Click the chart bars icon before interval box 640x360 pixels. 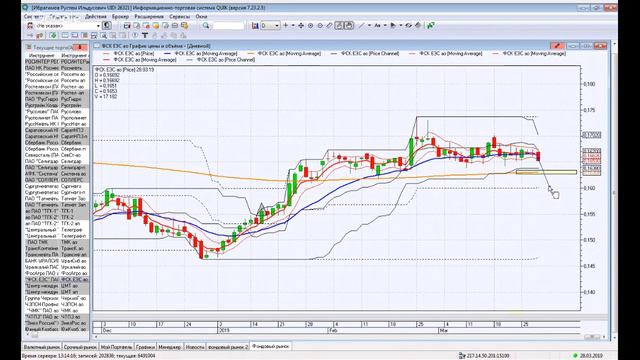(x=255, y=26)
